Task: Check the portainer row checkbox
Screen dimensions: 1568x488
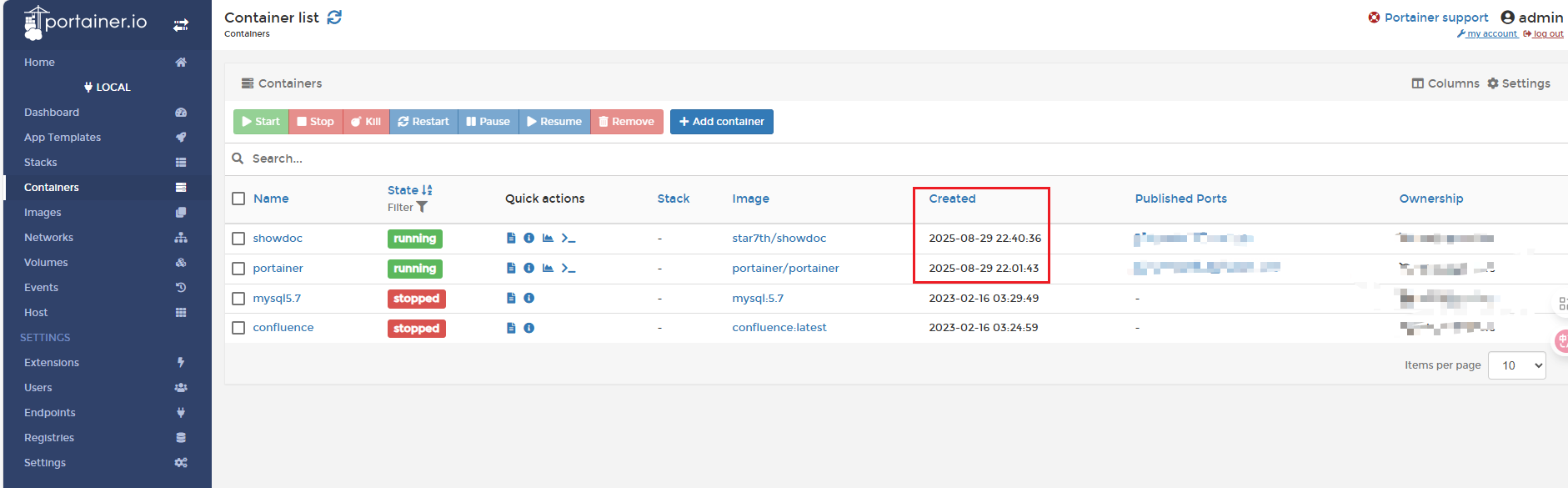Action: click(x=238, y=269)
